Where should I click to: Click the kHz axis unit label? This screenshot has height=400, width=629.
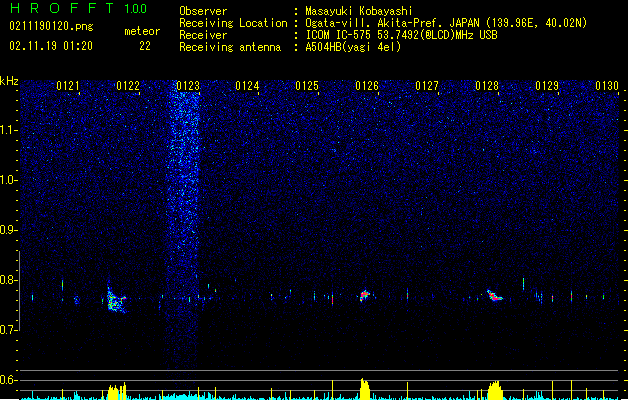(9, 81)
